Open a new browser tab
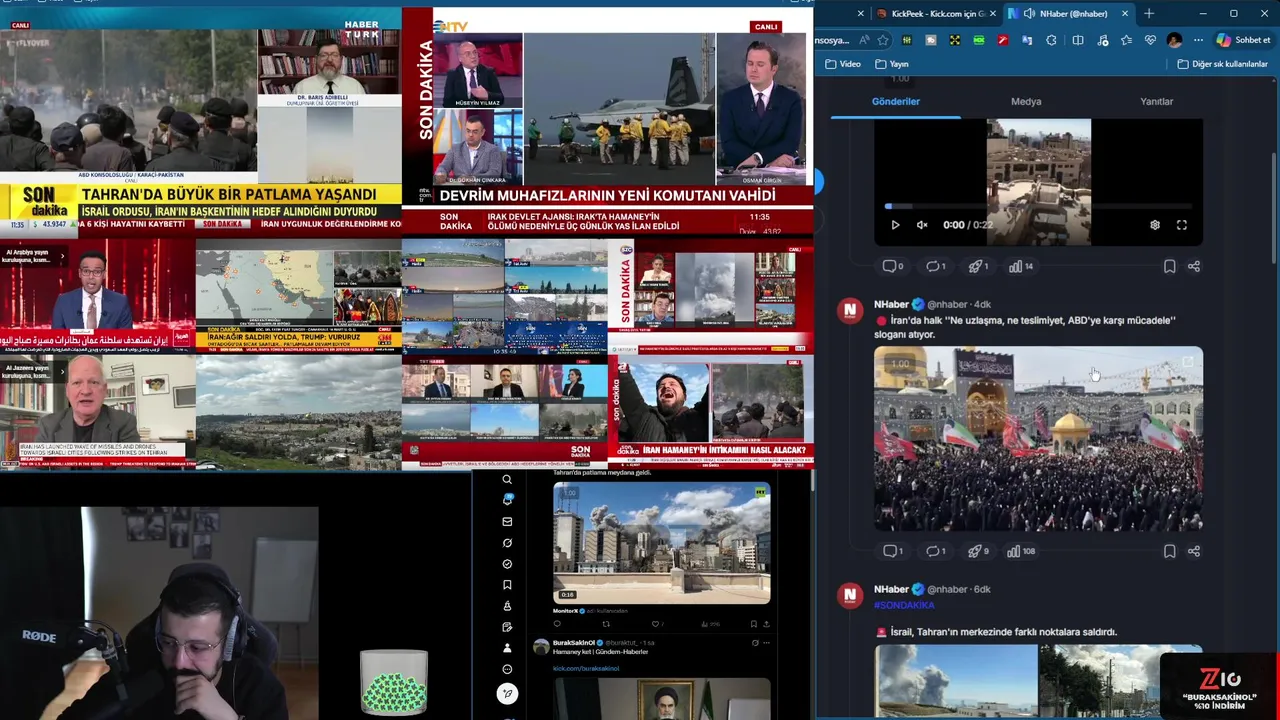This screenshot has width=1280, height=720. [1148, 14]
